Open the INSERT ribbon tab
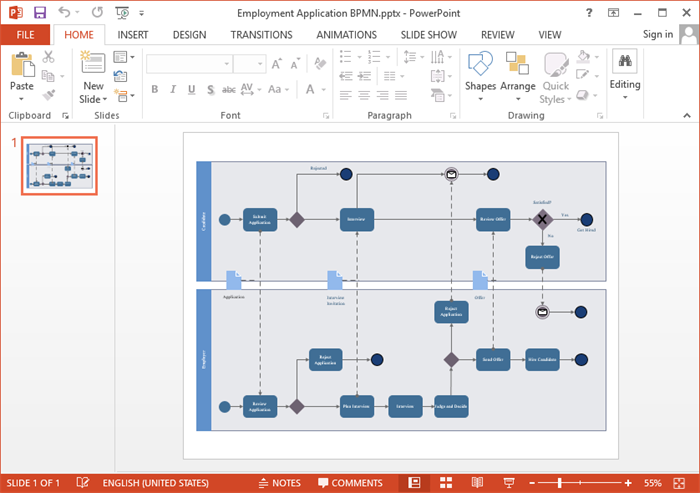 pyautogui.click(x=134, y=34)
